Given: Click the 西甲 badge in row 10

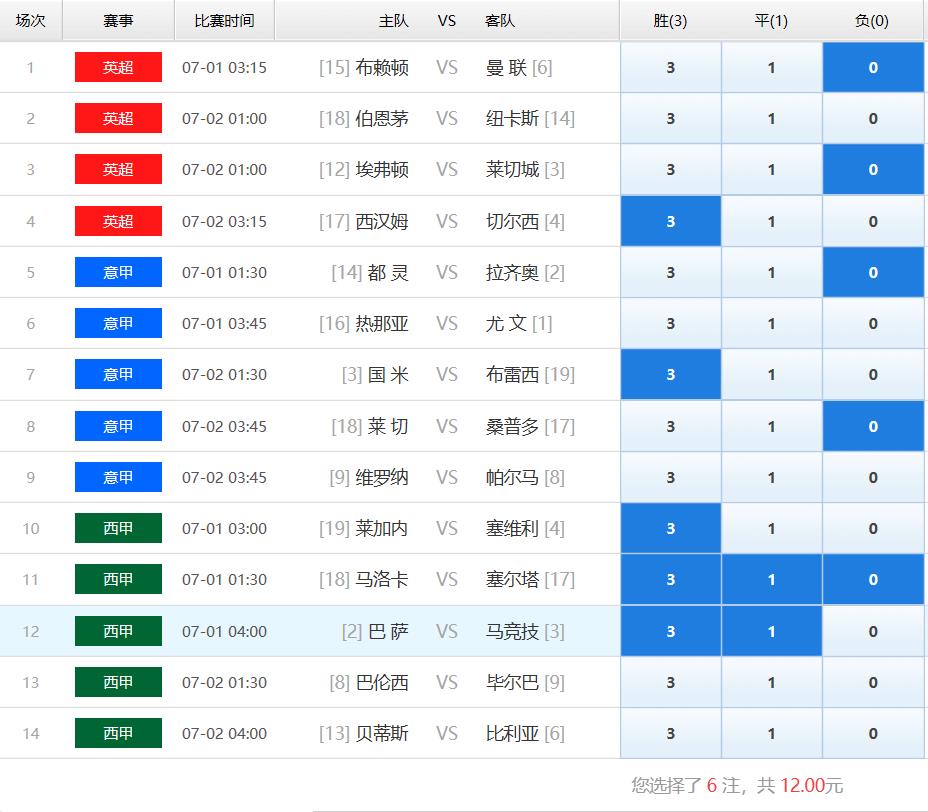Looking at the screenshot, I should (x=118, y=528).
